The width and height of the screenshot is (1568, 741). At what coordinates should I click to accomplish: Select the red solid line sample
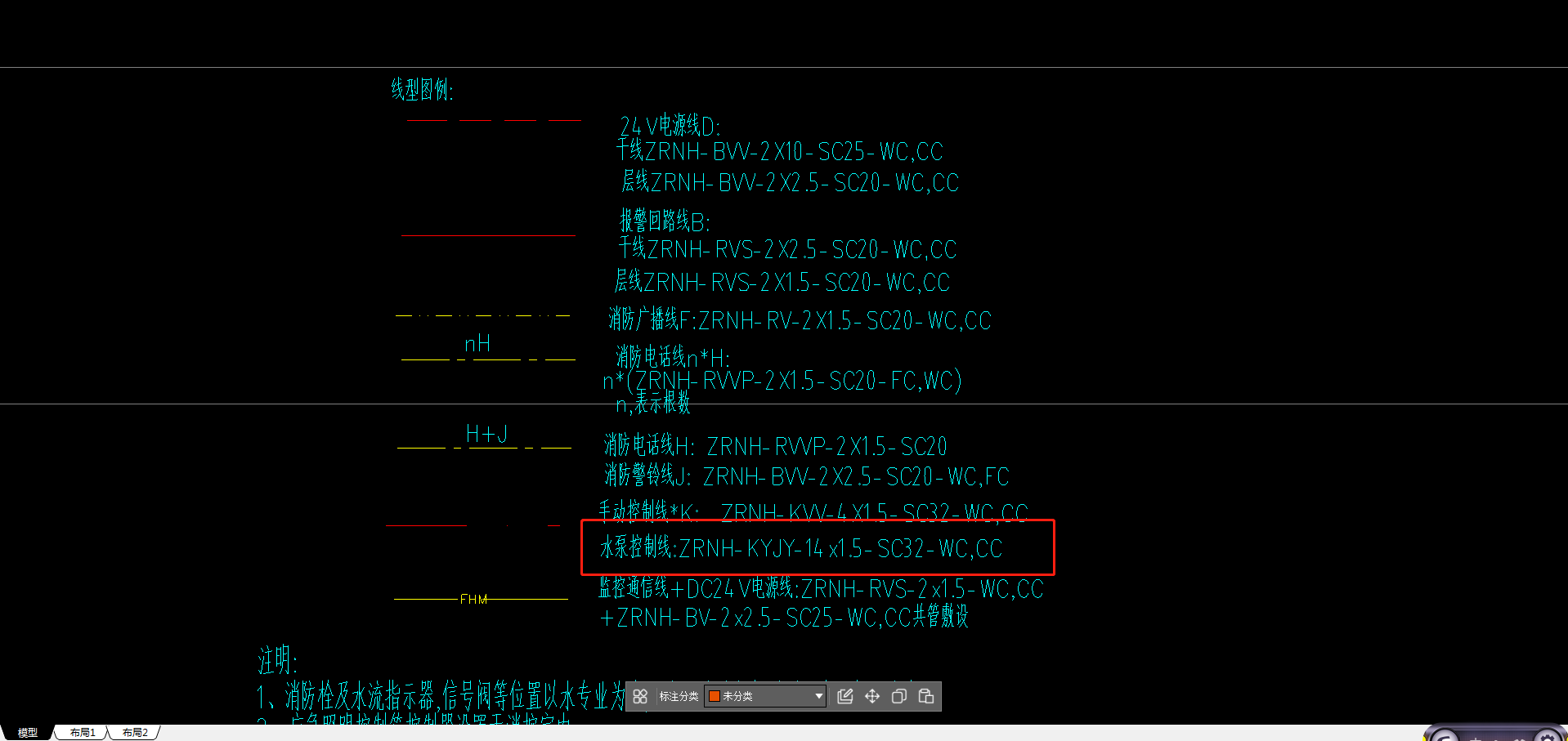488,235
